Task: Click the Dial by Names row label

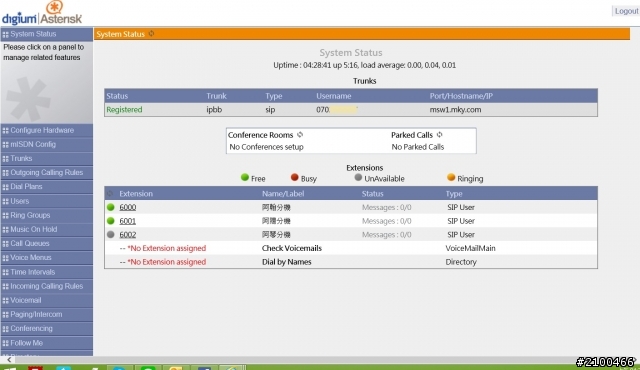Action: tap(287, 262)
